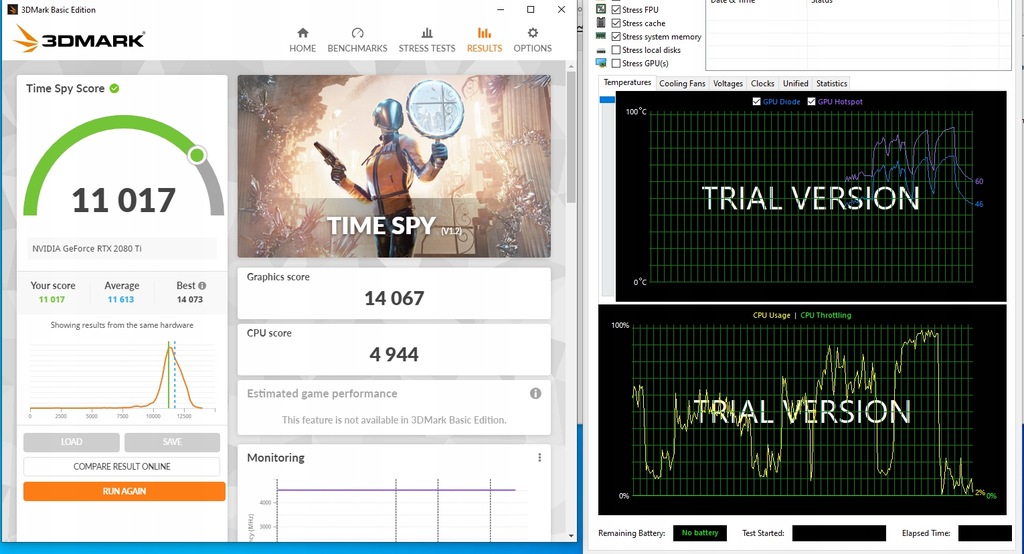The image size is (1024, 554).
Task: Click the 3DMark logo
Action: [x=78, y=39]
